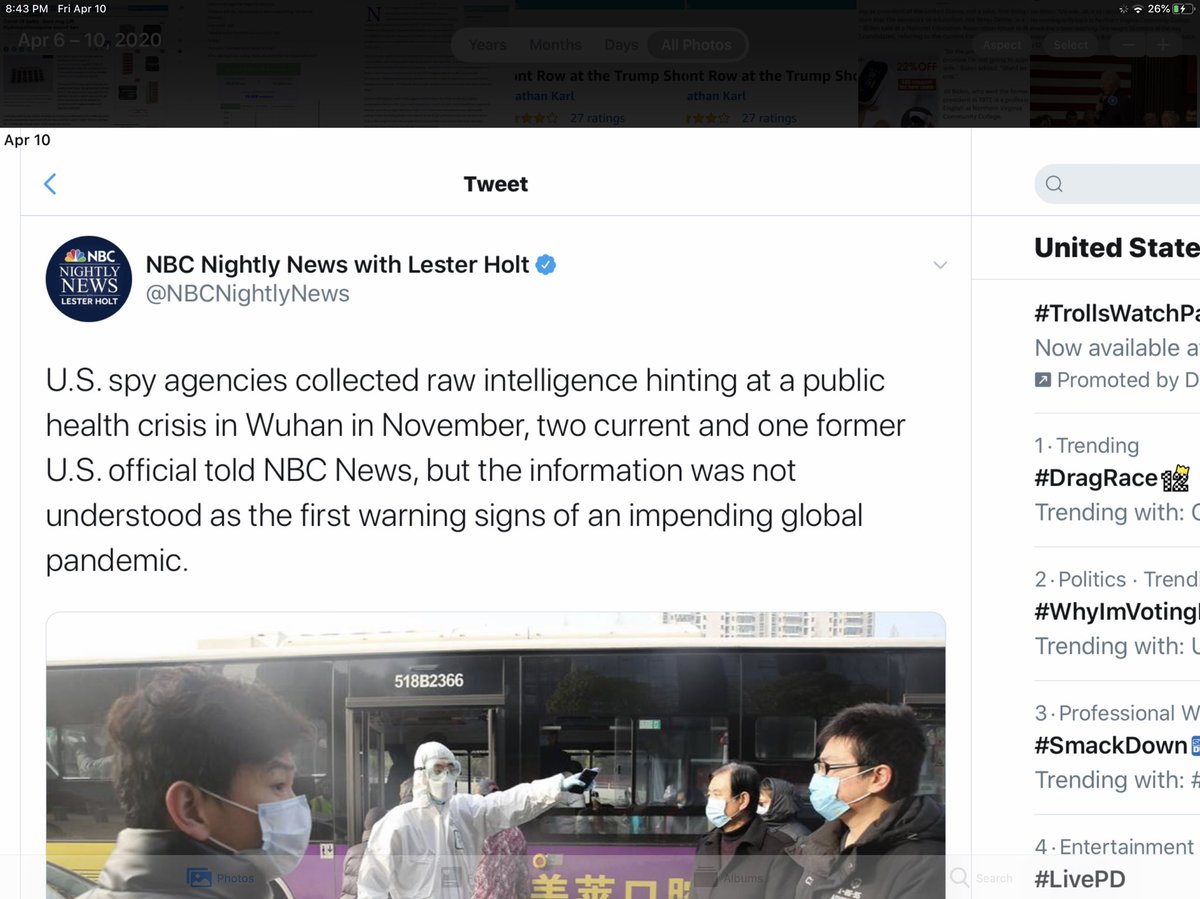Tap the blue verified badge after Lester Holt
Viewport: 1200px width, 899px height.
(546, 265)
